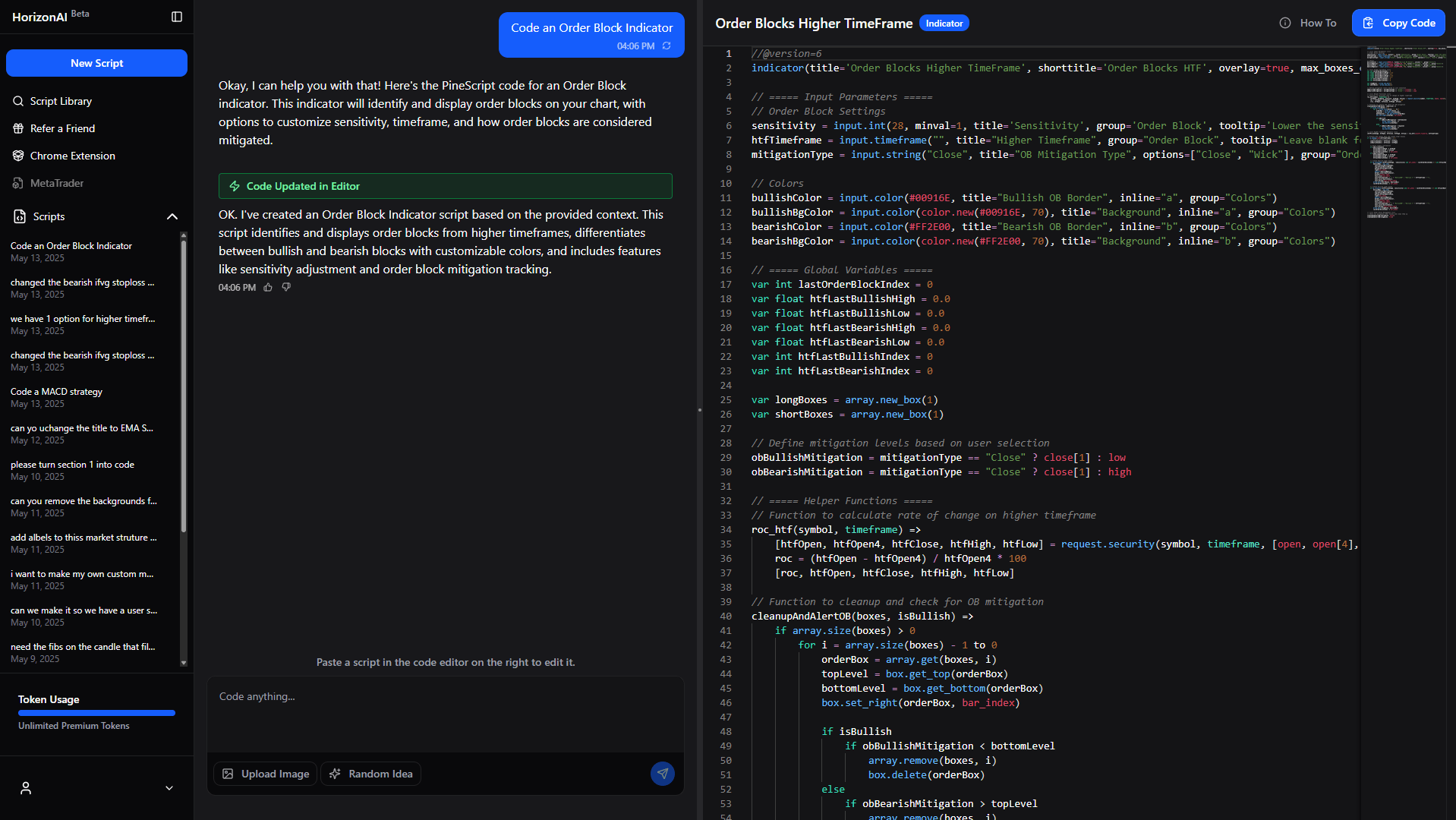Start a New Script

96,63
